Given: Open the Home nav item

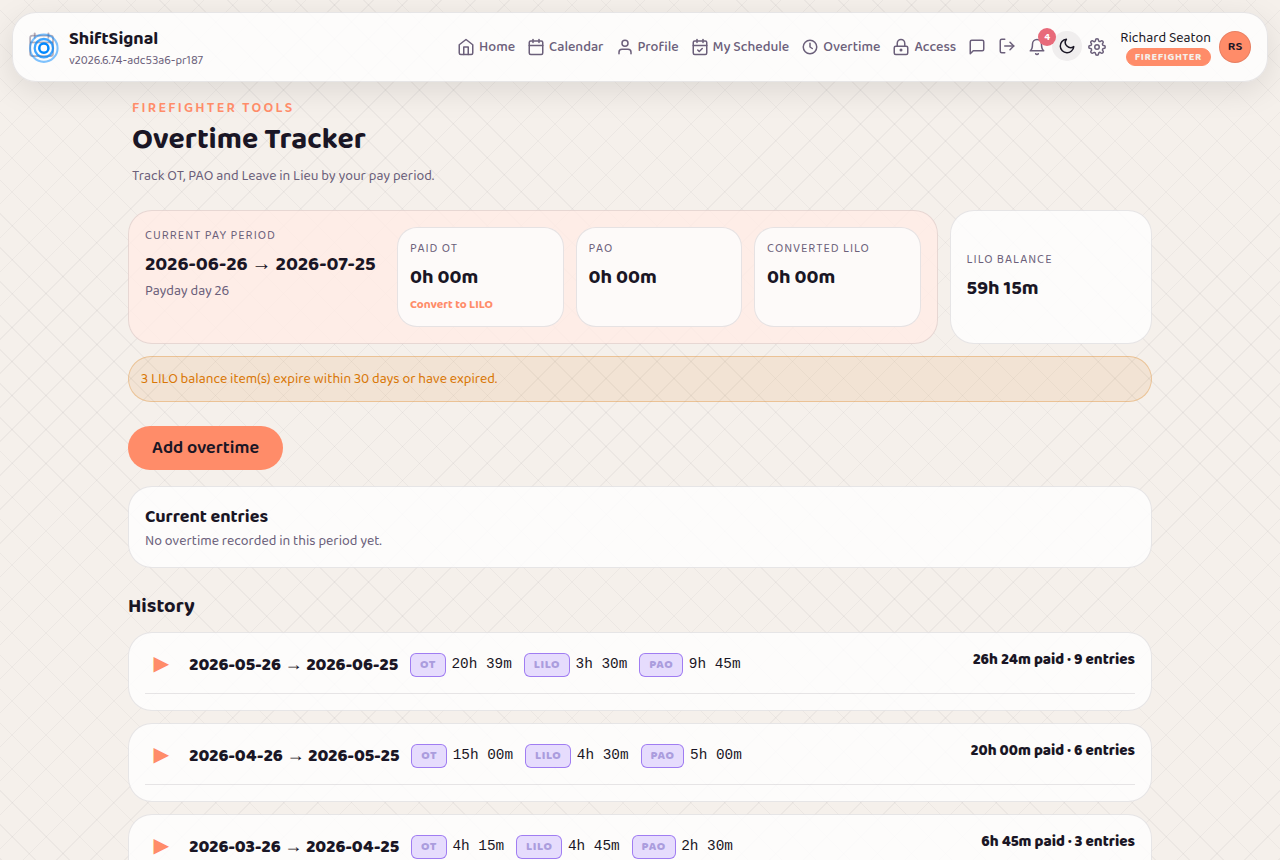Looking at the screenshot, I should [x=486, y=47].
